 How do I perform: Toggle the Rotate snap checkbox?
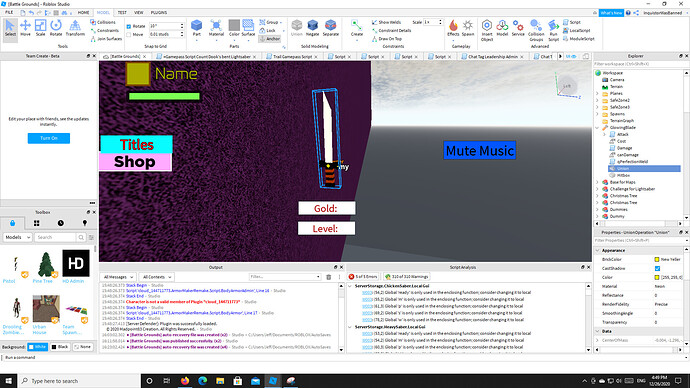(129, 26)
